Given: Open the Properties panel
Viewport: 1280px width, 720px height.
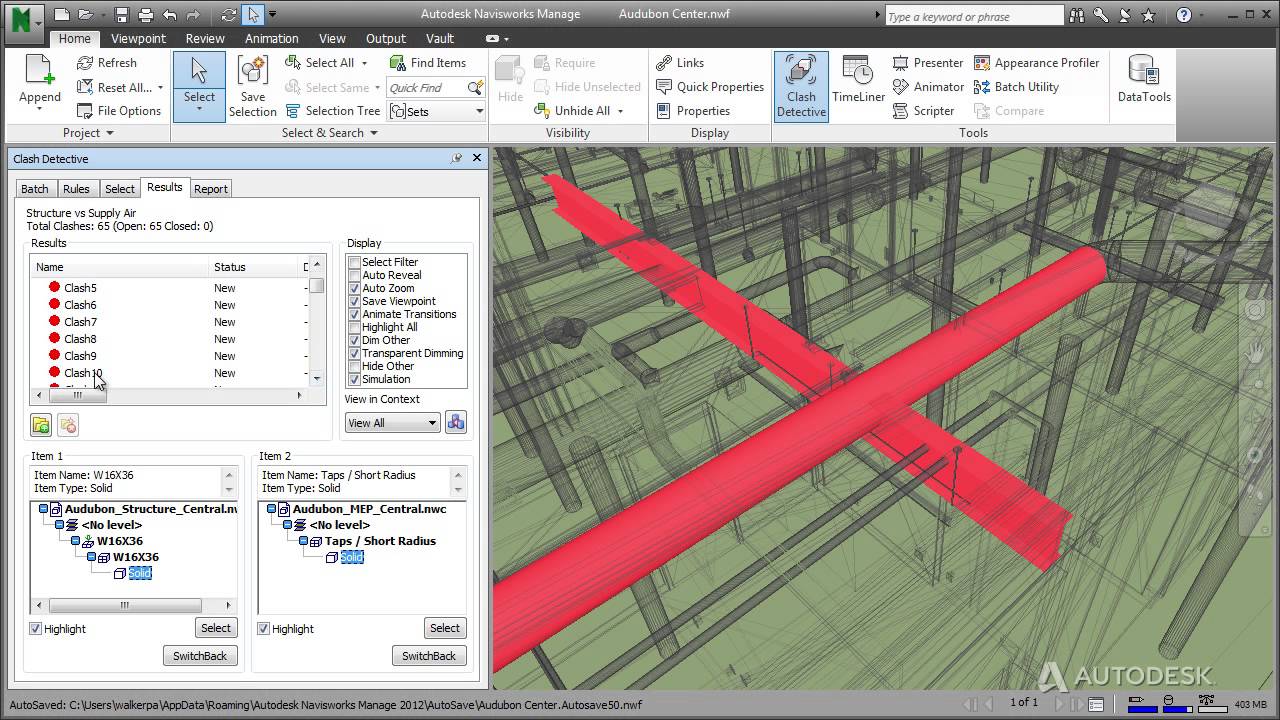Looking at the screenshot, I should [693, 111].
